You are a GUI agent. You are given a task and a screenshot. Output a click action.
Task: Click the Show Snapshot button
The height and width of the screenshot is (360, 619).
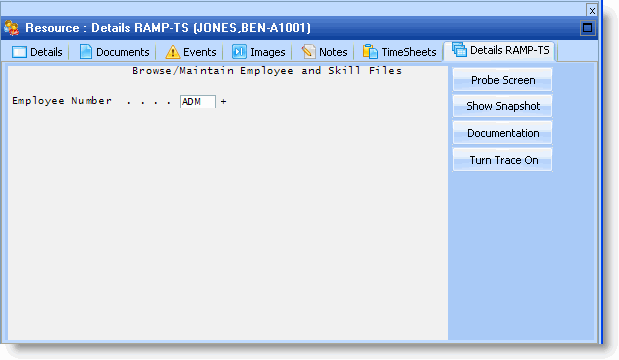click(503, 106)
